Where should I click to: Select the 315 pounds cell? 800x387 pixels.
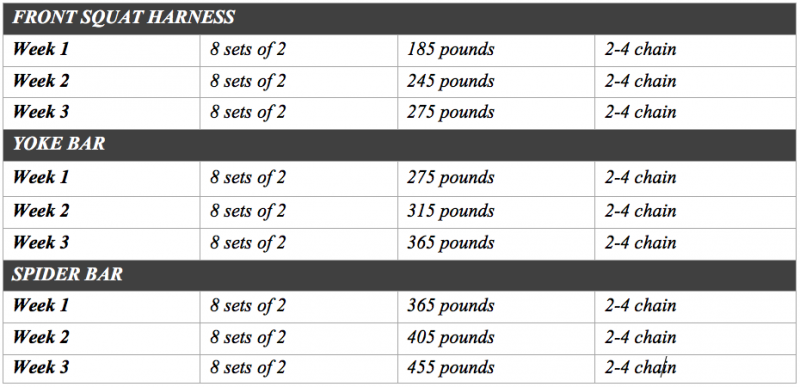pyautogui.click(x=496, y=212)
